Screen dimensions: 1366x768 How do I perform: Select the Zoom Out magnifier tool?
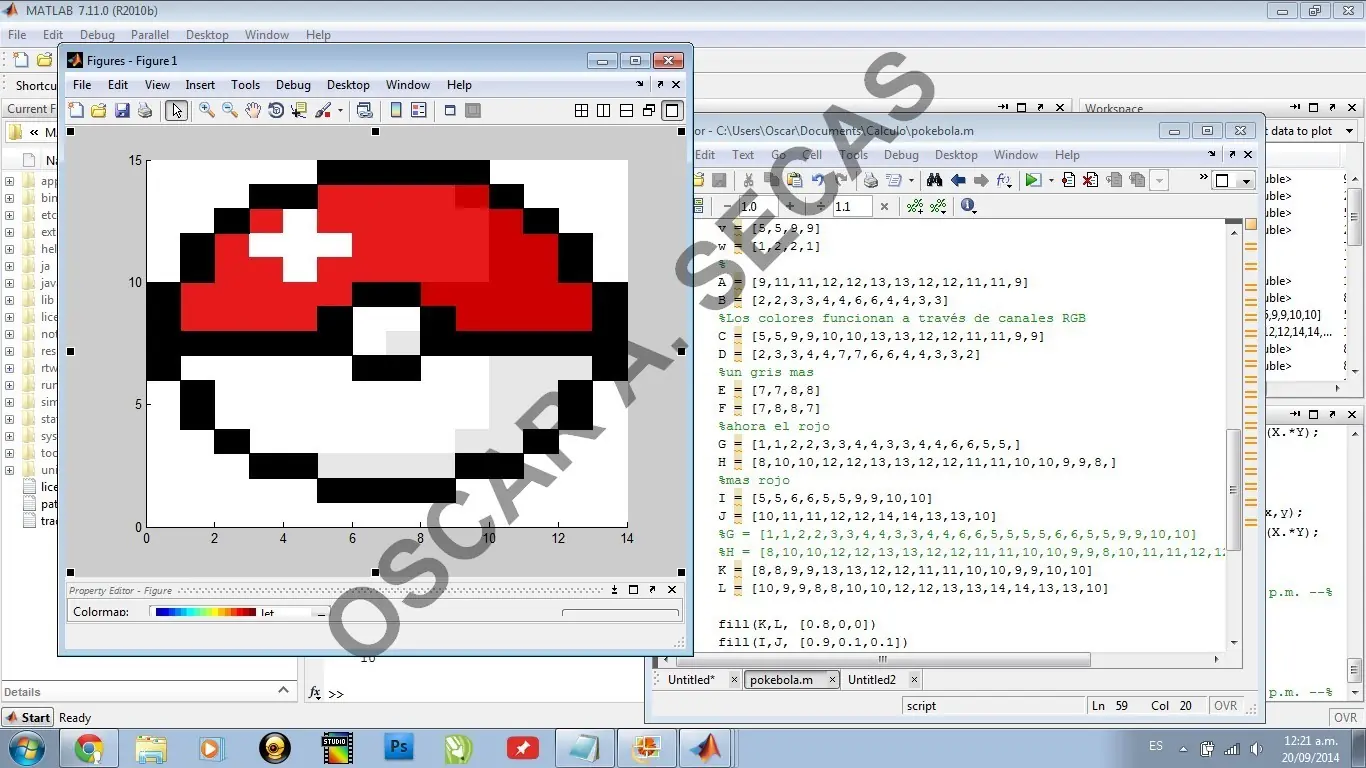tap(229, 110)
